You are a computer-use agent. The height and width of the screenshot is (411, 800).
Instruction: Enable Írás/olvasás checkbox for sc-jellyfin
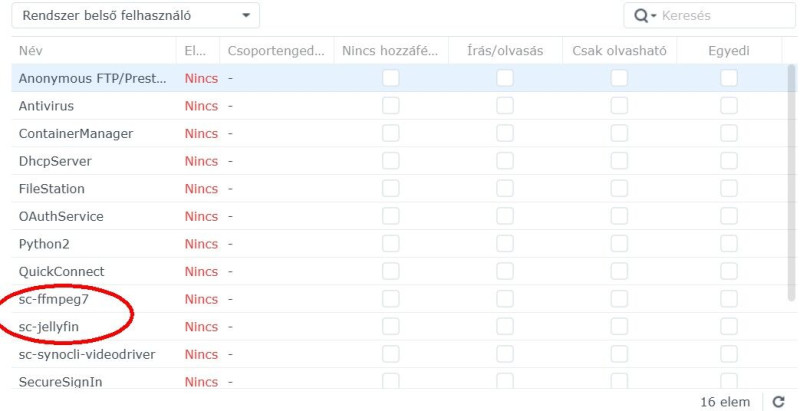[505, 327]
